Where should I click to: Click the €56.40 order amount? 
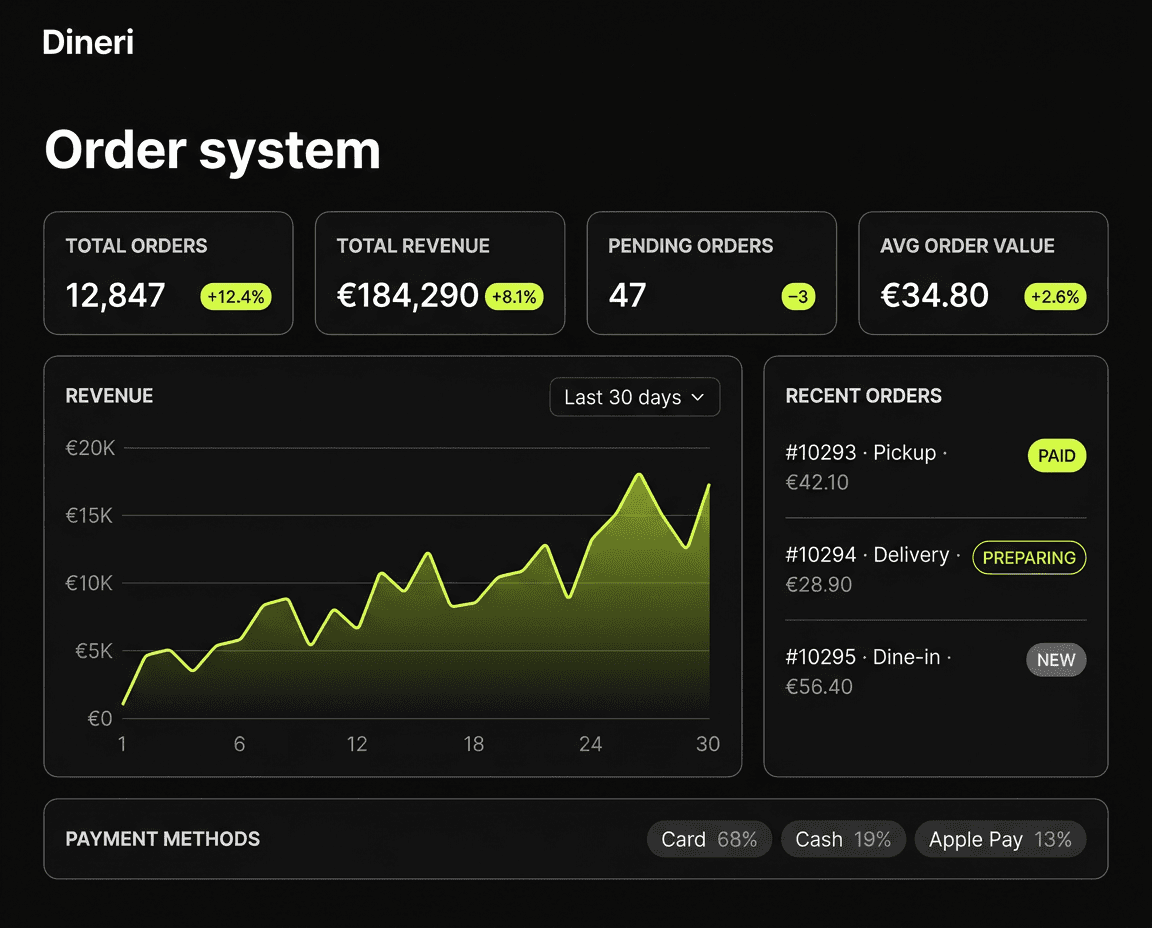click(x=819, y=686)
